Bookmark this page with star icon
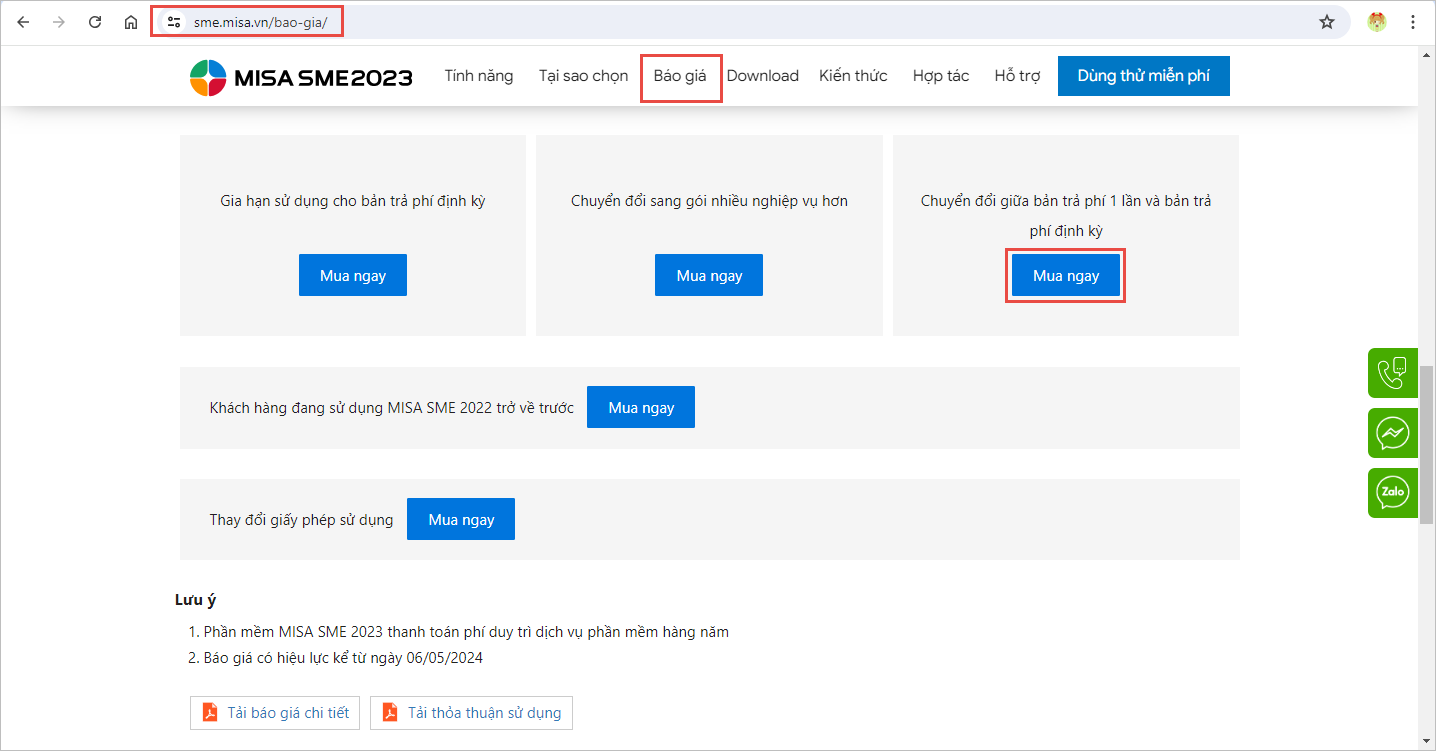The width and height of the screenshot is (1436, 751). pos(1327,22)
